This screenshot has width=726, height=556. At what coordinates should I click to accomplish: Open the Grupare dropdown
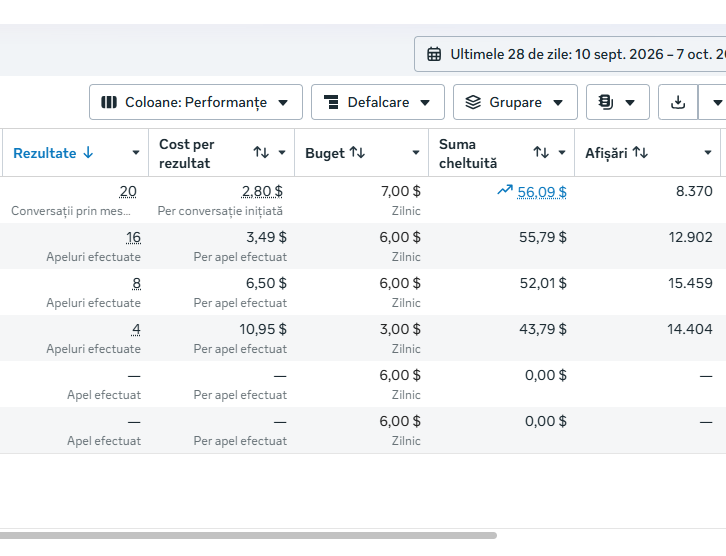(515, 102)
